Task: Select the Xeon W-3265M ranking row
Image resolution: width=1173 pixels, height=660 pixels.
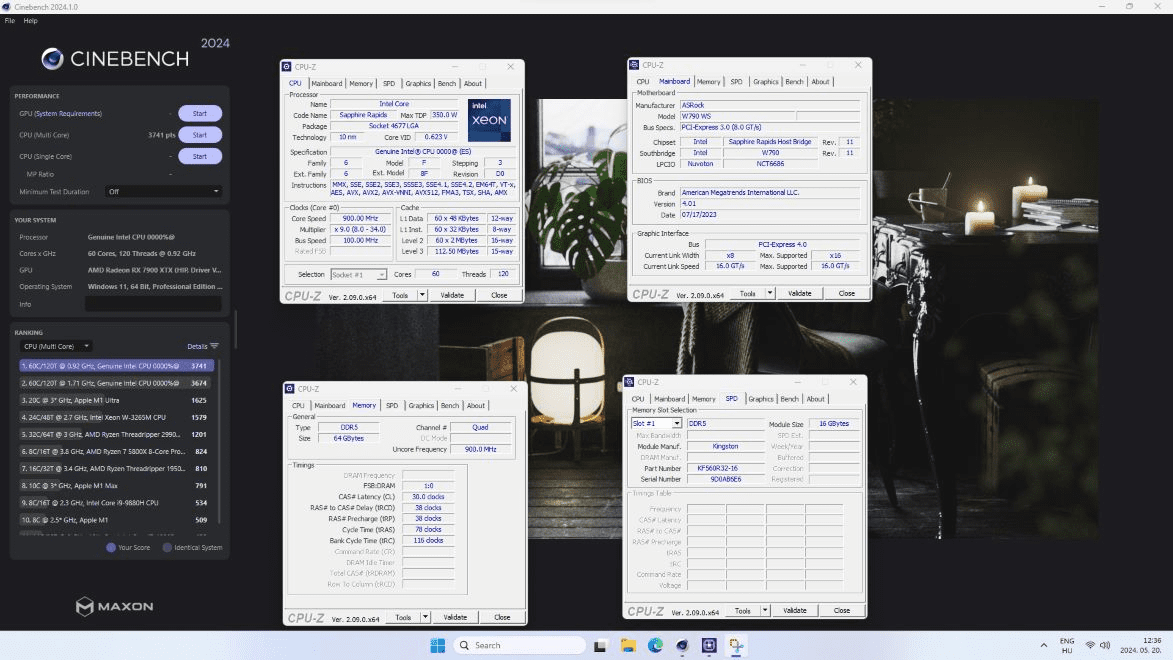Action: (x=117, y=418)
